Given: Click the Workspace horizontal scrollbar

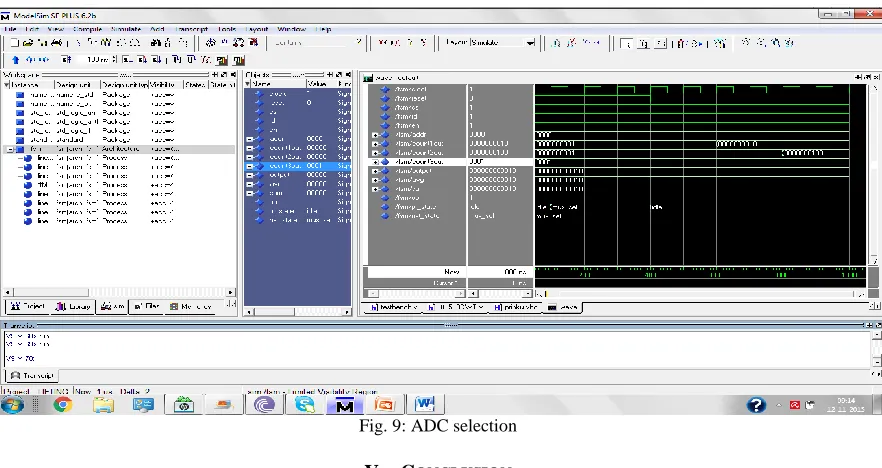Looking at the screenshot, I should 119,292.
